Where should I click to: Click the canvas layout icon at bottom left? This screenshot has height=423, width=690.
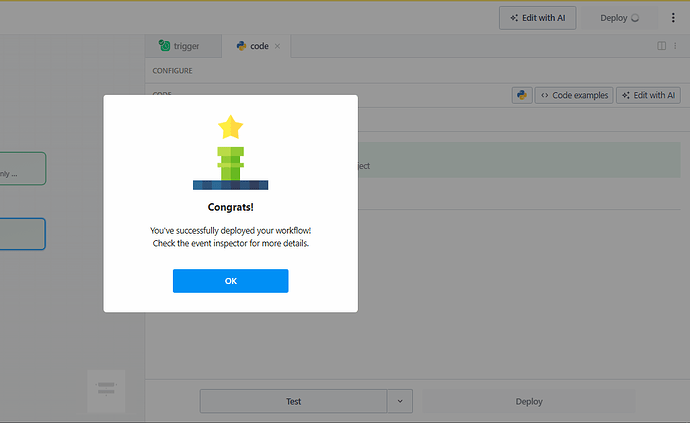(106, 391)
